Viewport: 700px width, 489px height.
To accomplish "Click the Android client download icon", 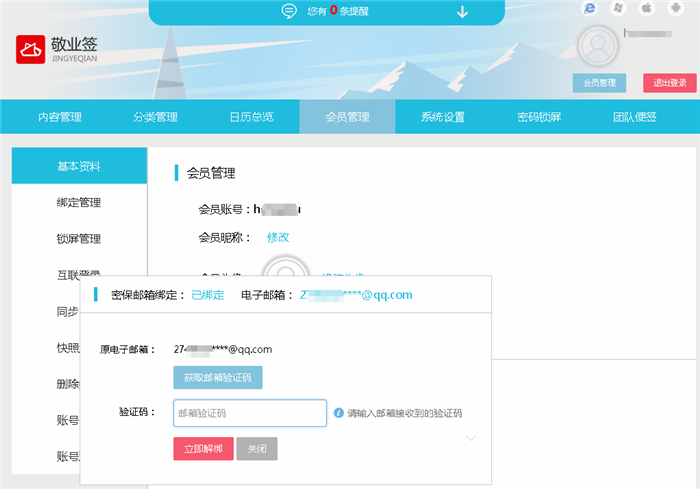I will click(674, 8).
